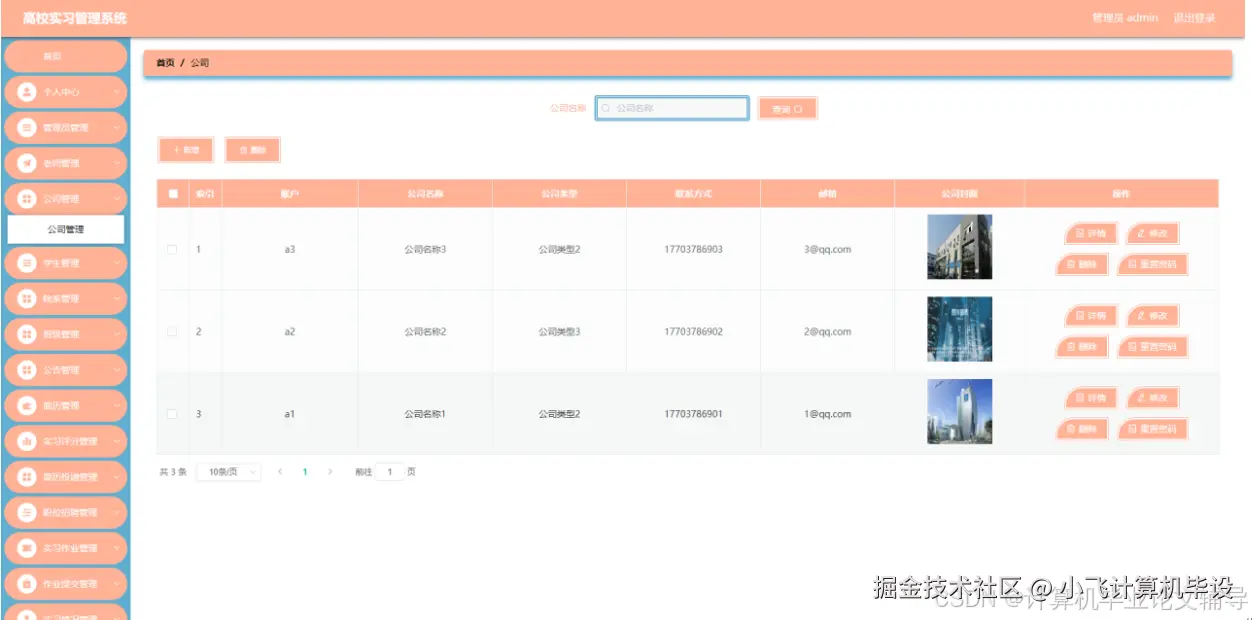
Task: Open 详情 for company 公司名称2
Action: 1091,315
